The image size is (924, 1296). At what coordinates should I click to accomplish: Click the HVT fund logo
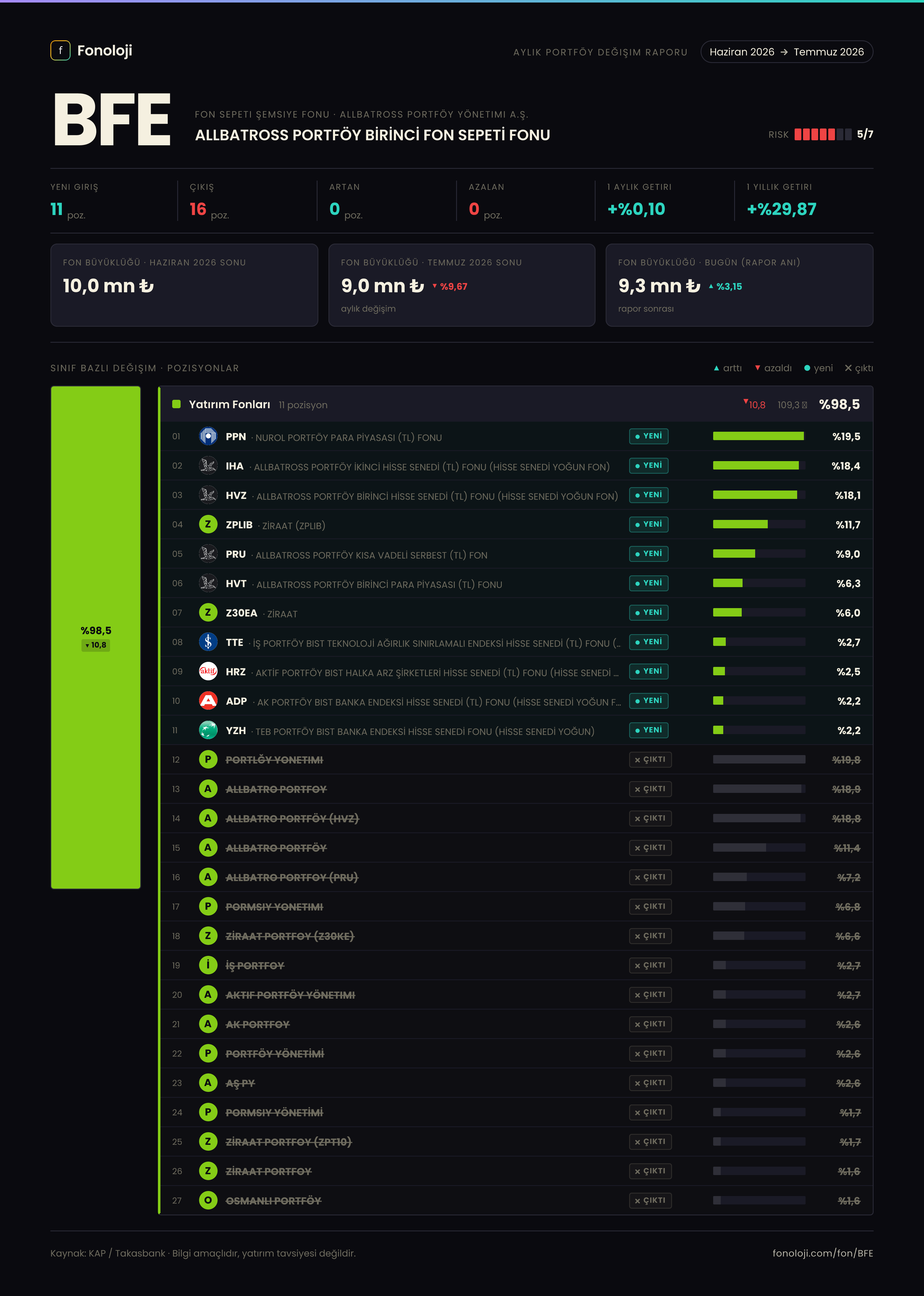(208, 583)
